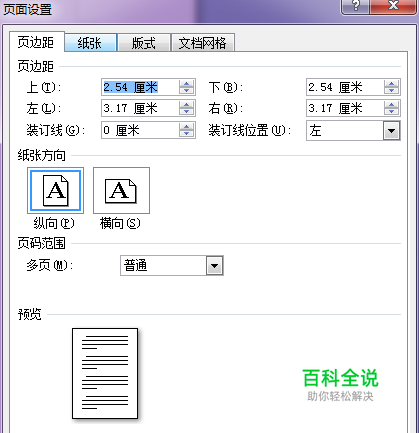
Task: Open the 纸张 tab
Action: pos(90,42)
